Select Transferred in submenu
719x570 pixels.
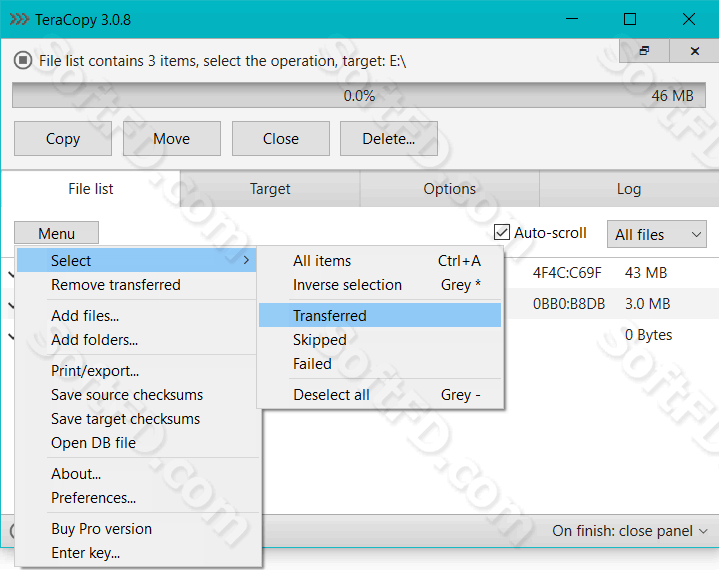[x=380, y=315]
